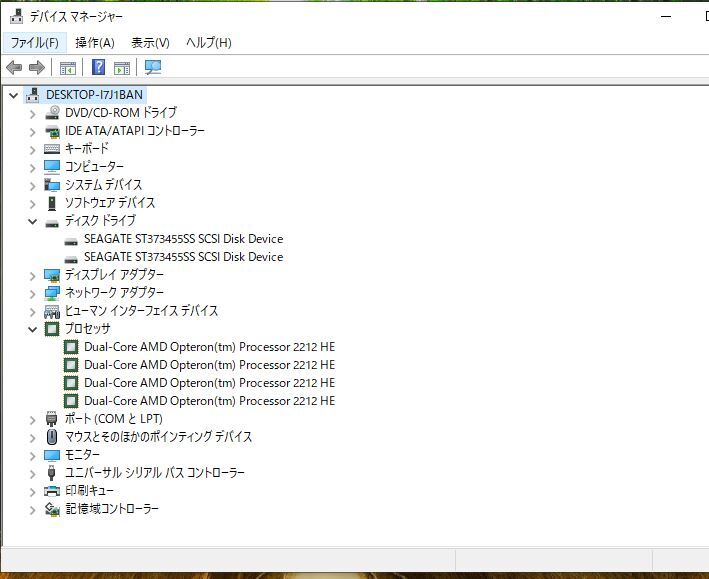Open the ファイル(F) menu
The height and width of the screenshot is (579, 709).
pos(34,43)
